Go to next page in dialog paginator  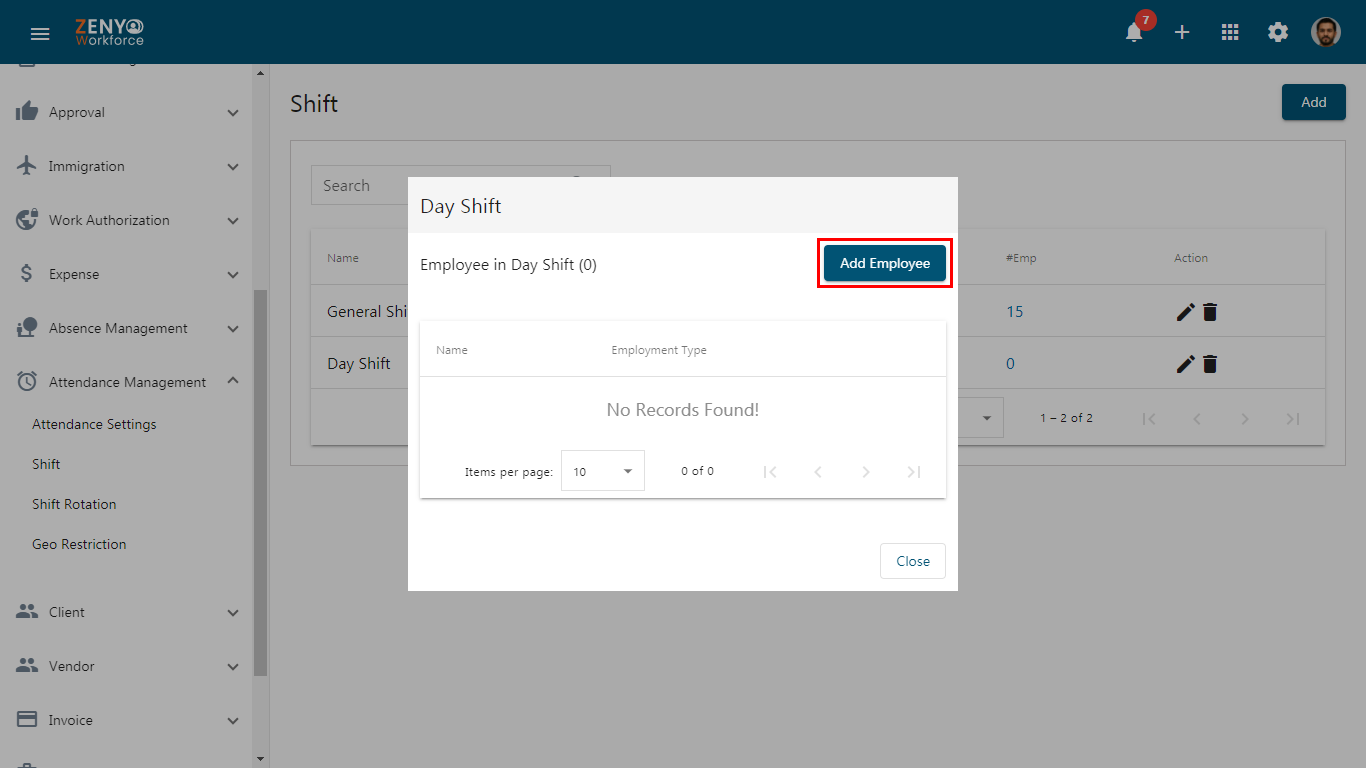(866, 472)
